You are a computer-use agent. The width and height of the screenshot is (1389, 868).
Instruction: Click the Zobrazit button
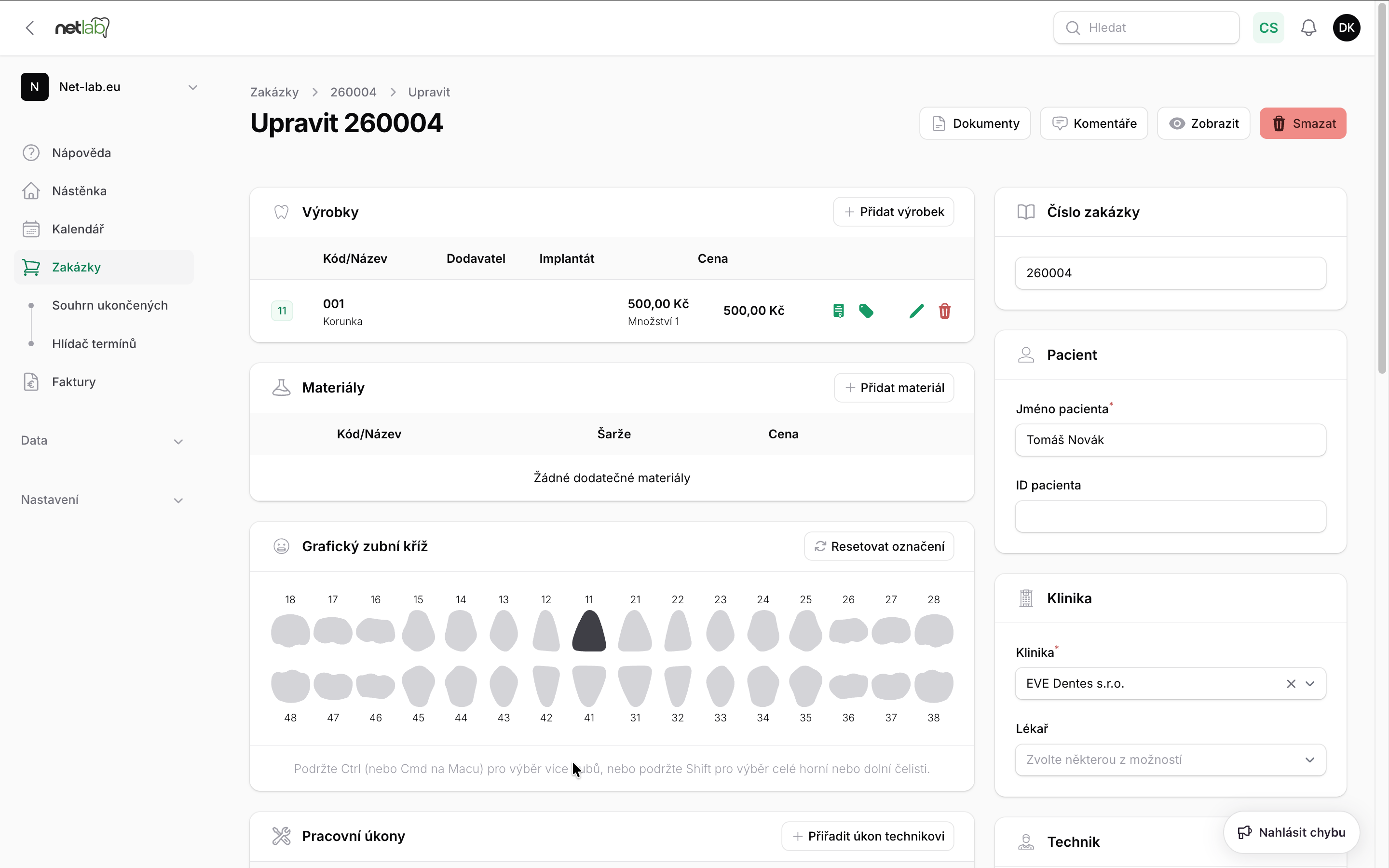[1203, 123]
